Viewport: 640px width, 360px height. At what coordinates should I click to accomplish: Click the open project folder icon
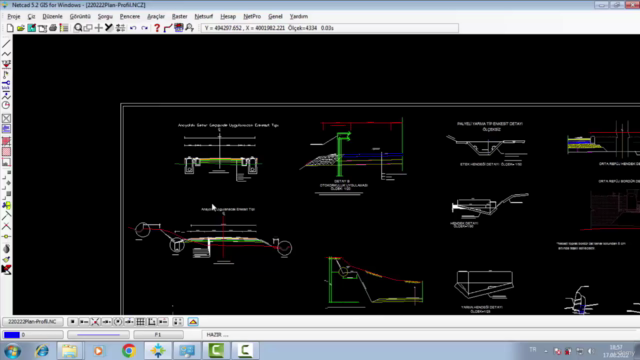point(20,28)
